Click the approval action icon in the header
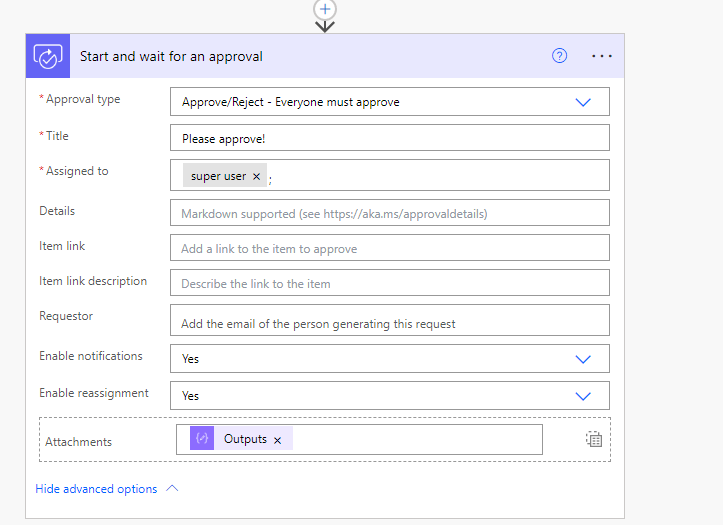This screenshot has height=525, width=723. click(x=48, y=56)
